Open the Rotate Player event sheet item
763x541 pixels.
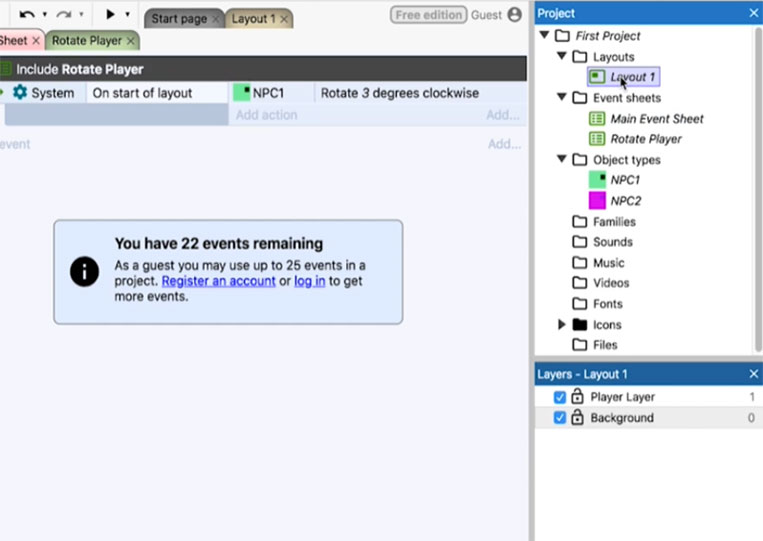coord(646,139)
